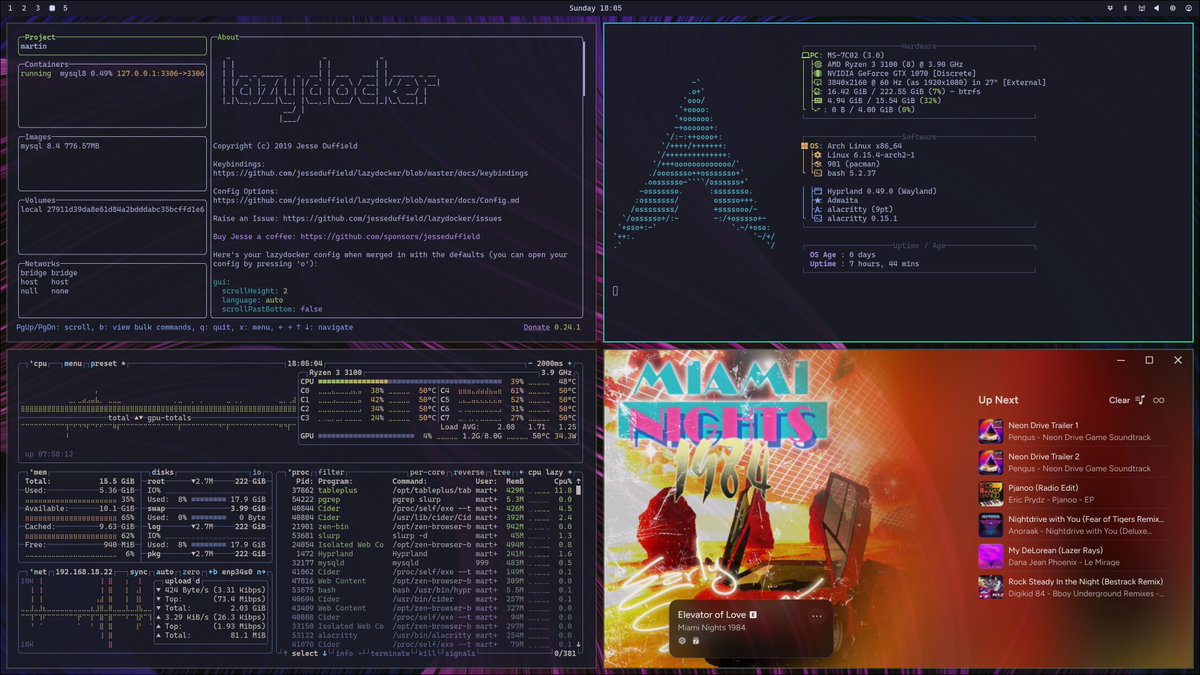Toggle the infinity autoplay icon
1200x675 pixels.
click(1159, 400)
